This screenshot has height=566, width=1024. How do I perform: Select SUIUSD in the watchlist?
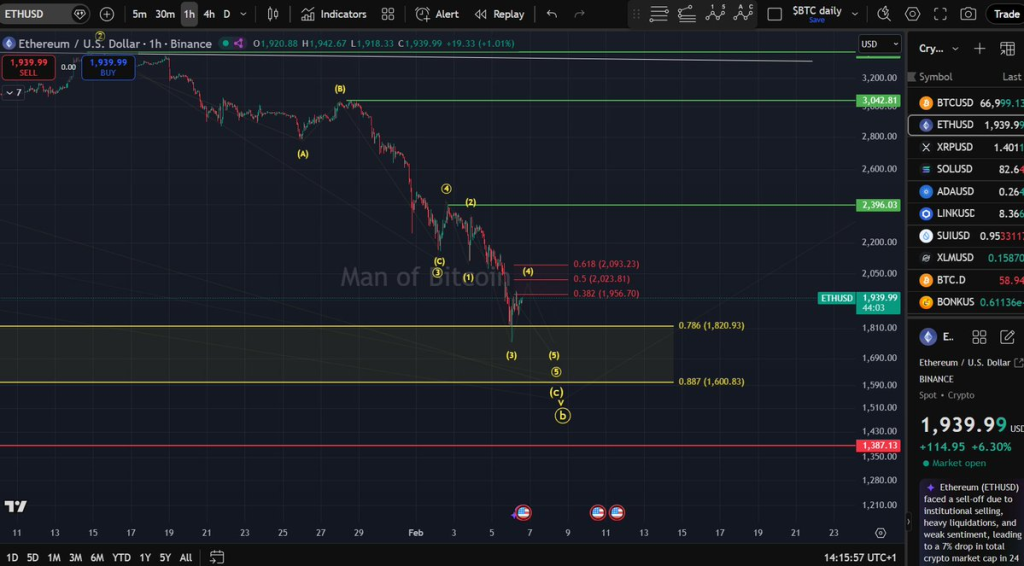click(x=967, y=236)
